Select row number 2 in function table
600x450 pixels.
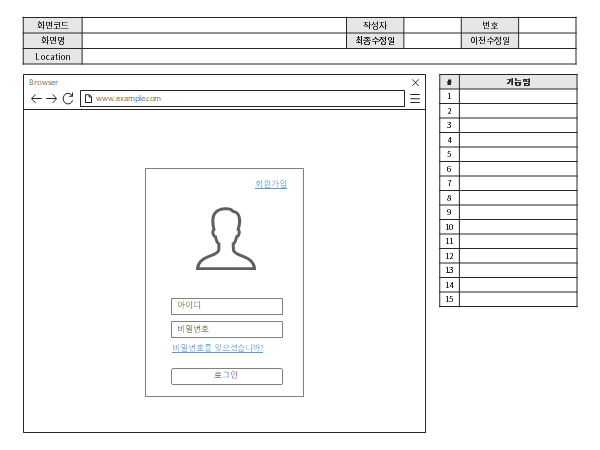(508, 111)
